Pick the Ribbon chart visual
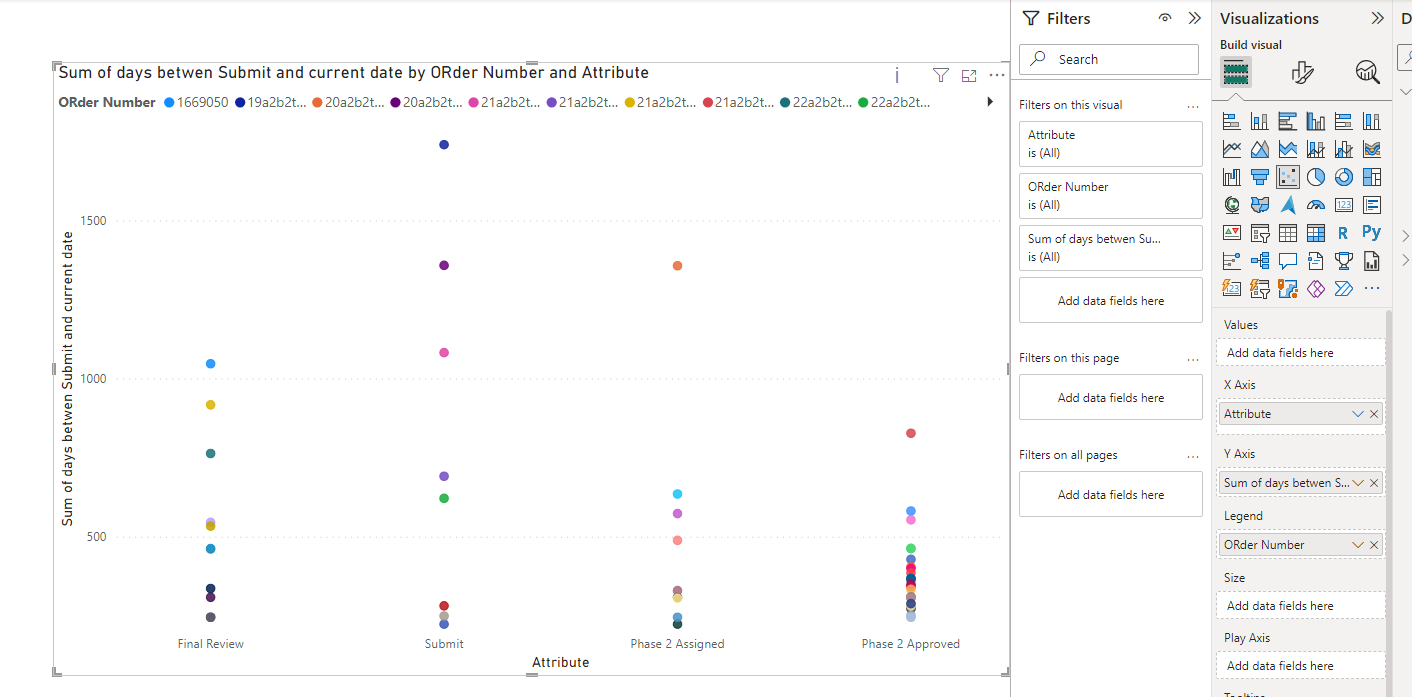The image size is (1412, 697). (x=1372, y=149)
